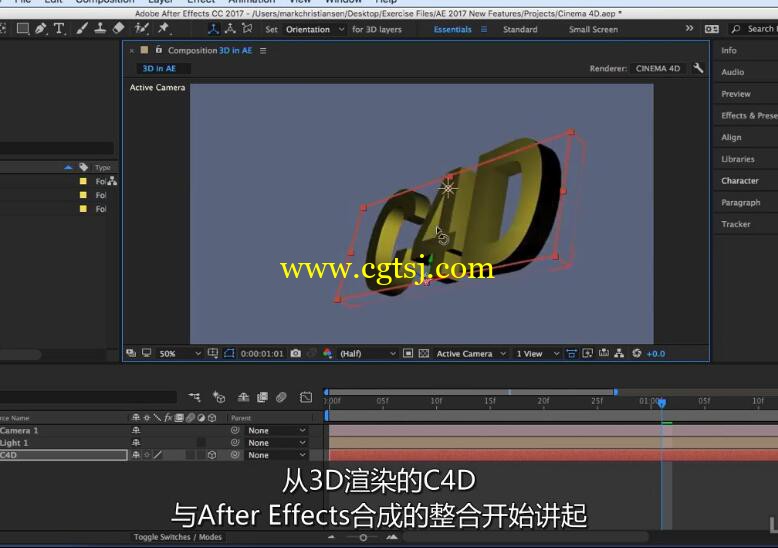Toggle composition viewer lock icon

pos(159,50)
